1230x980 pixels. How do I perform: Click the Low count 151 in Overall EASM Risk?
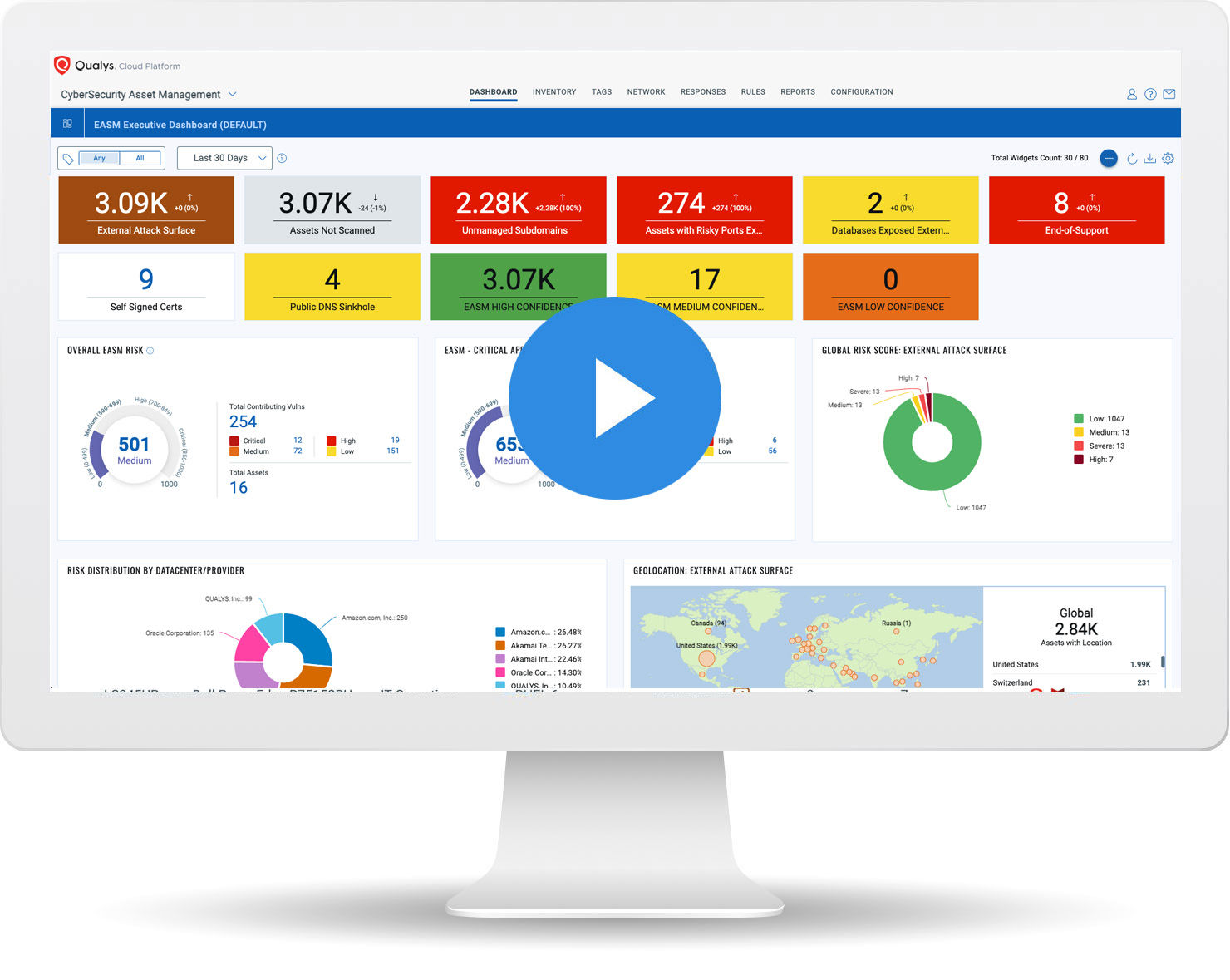pos(393,451)
